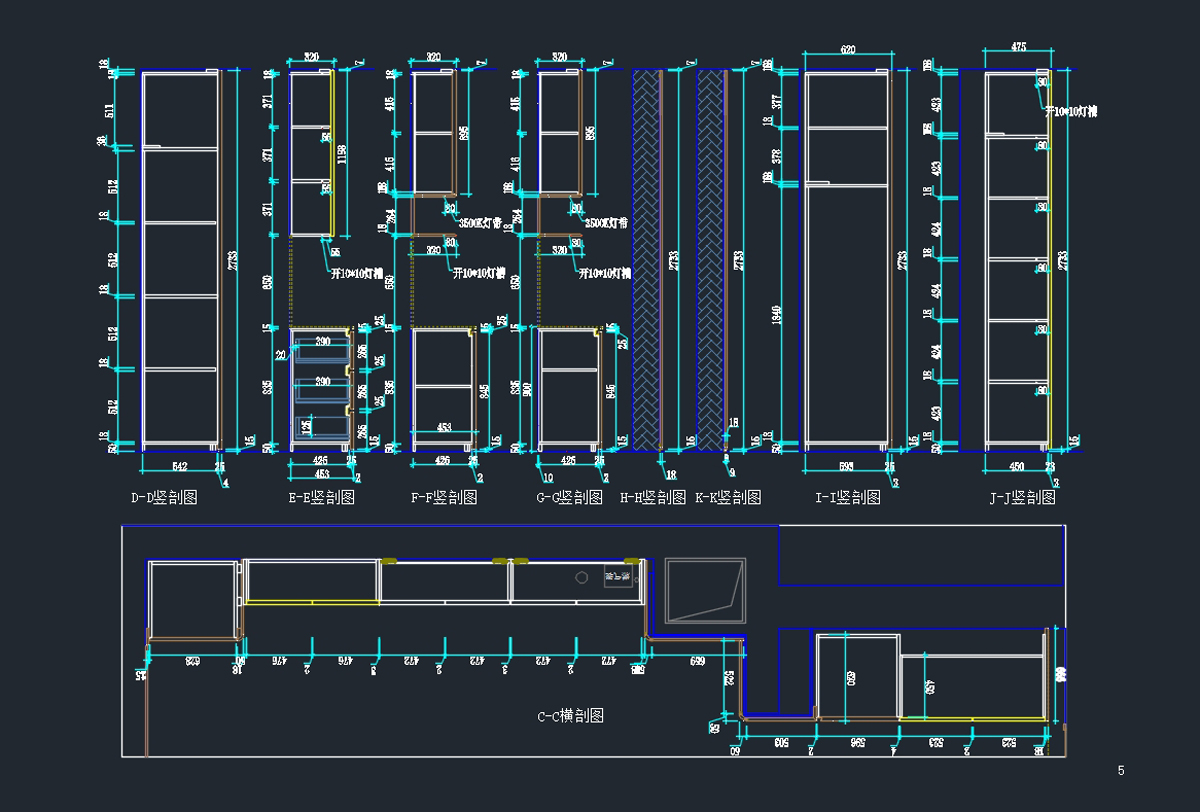Select the page number 5
The image size is (1200, 812).
click(x=1121, y=770)
